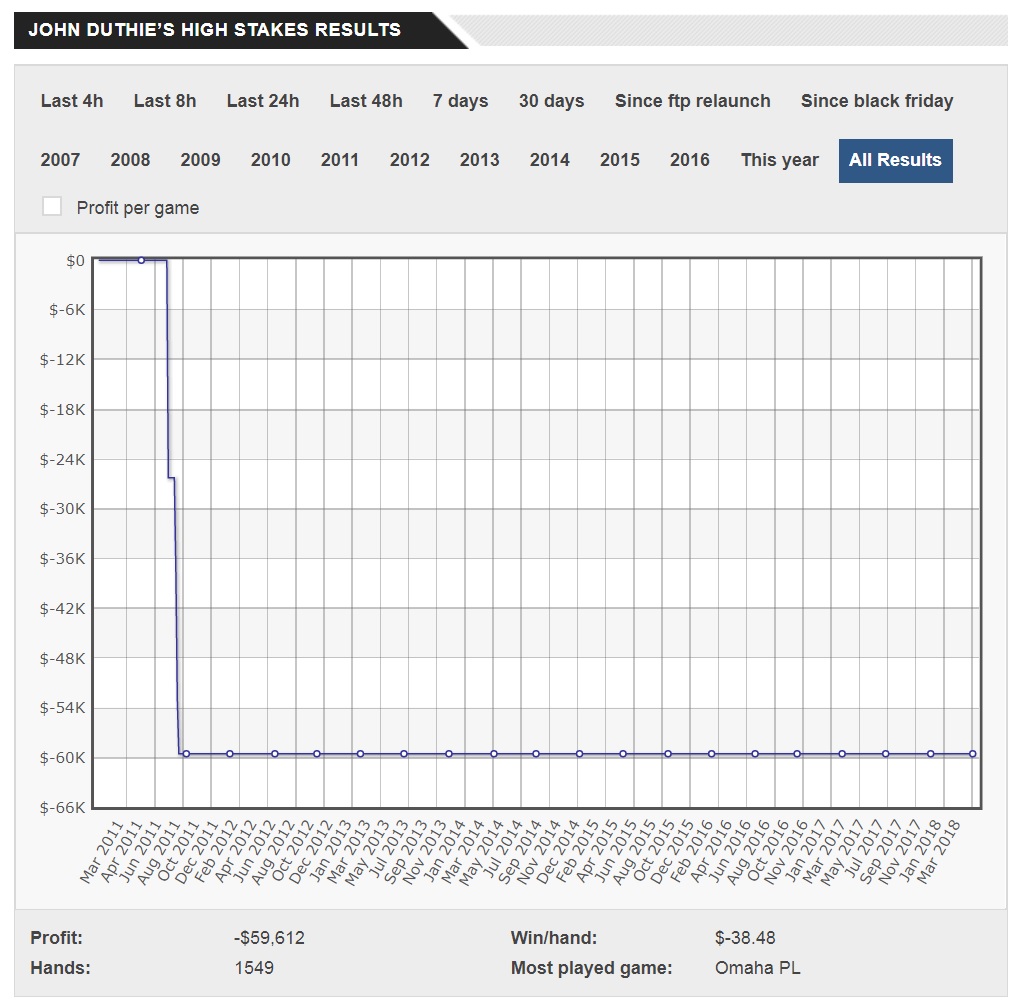Switch to 2013 results
This screenshot has height=1003, width=1027.
click(480, 160)
